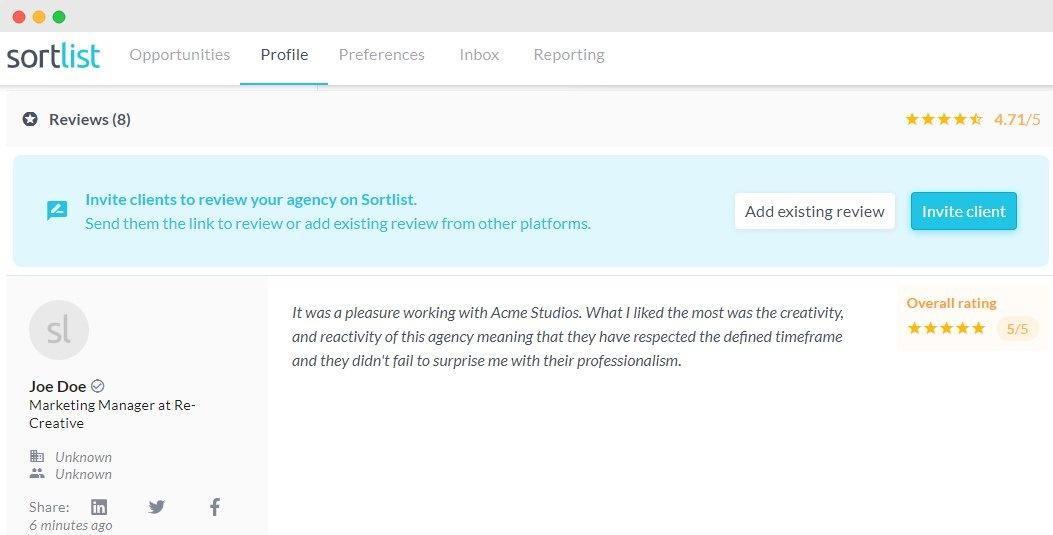Share review on LinkedIn
Viewport: 1053px width, 535px height.
point(99,507)
